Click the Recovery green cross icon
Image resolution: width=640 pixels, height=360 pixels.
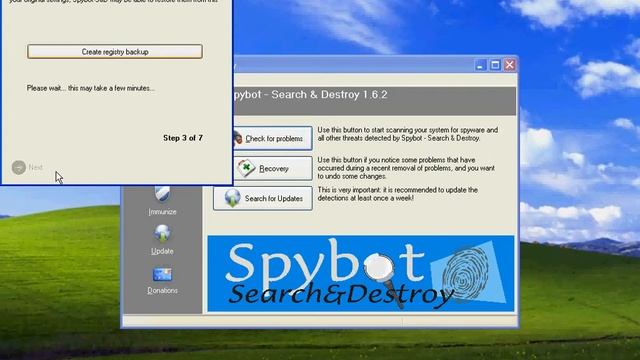[246, 168]
